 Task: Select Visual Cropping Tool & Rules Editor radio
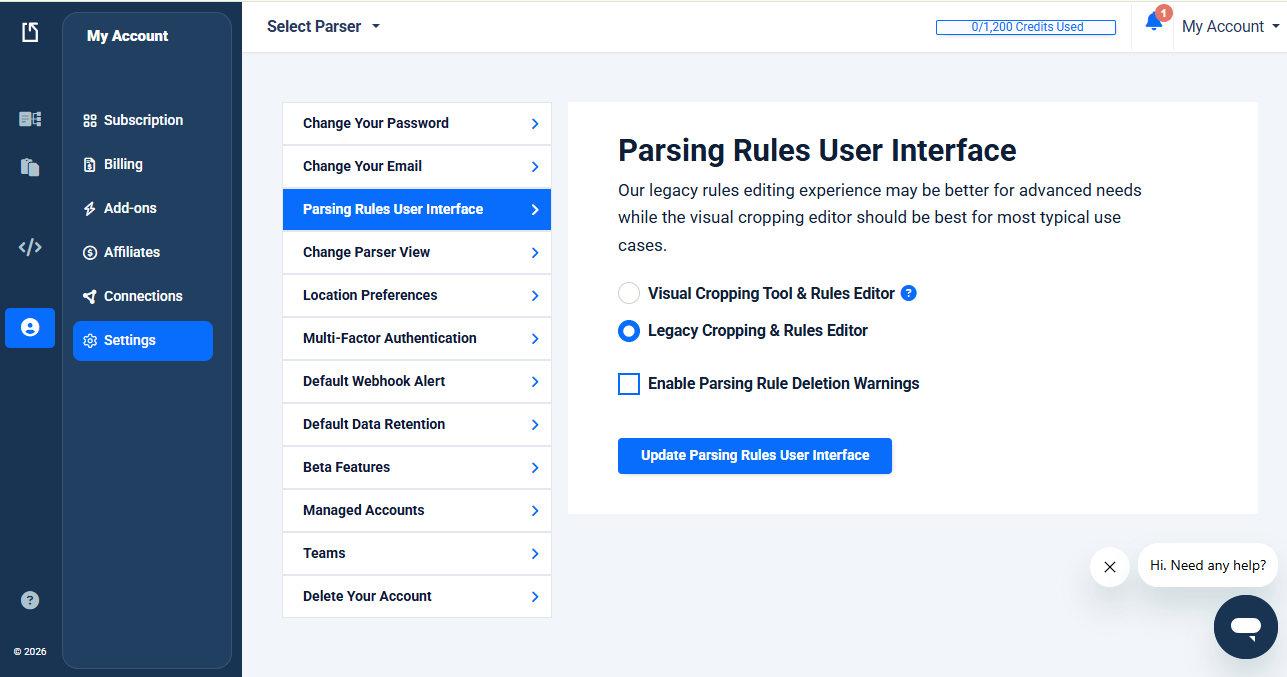coord(629,293)
